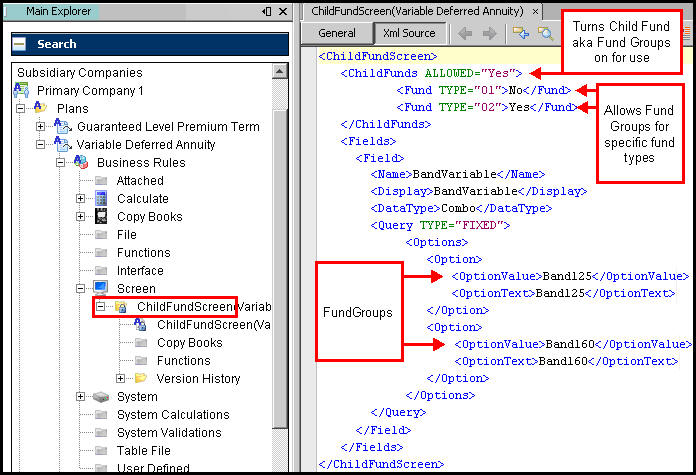This screenshot has width=696, height=475.
Task: Click the toolbar icon with blue arrow
Action: pos(521,33)
